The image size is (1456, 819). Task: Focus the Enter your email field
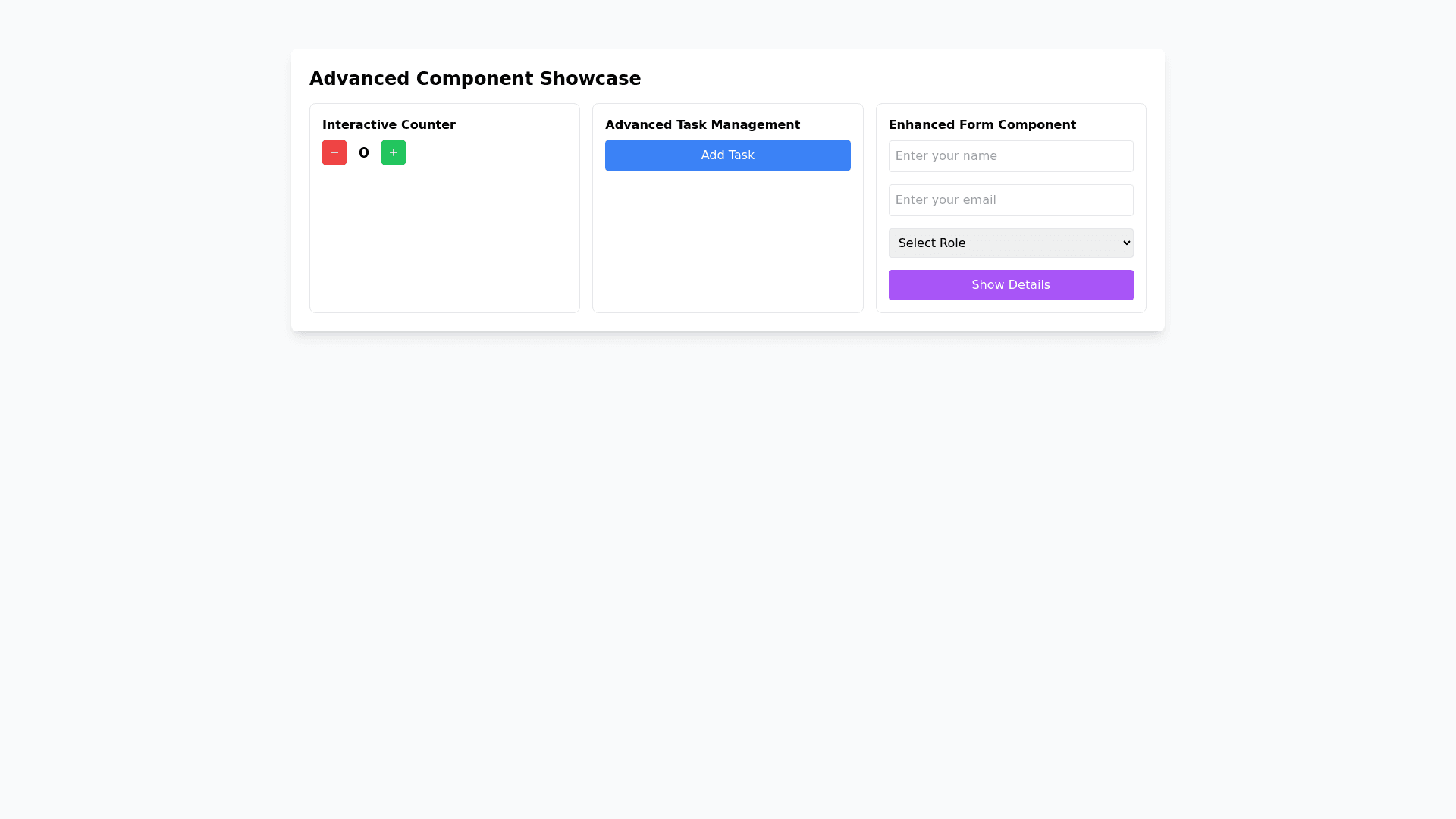click(x=1010, y=200)
